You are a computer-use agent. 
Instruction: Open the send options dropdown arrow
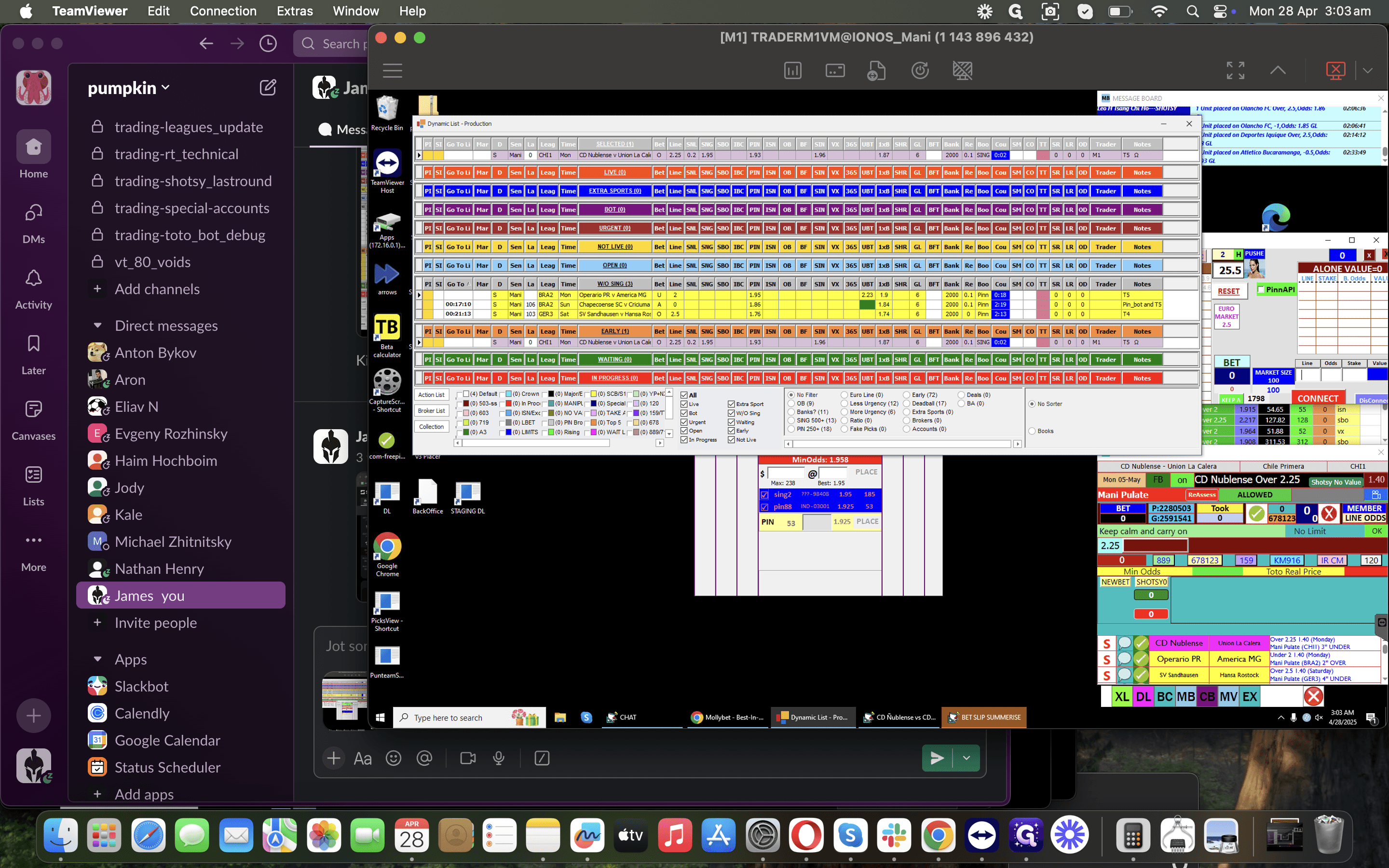(x=966, y=759)
